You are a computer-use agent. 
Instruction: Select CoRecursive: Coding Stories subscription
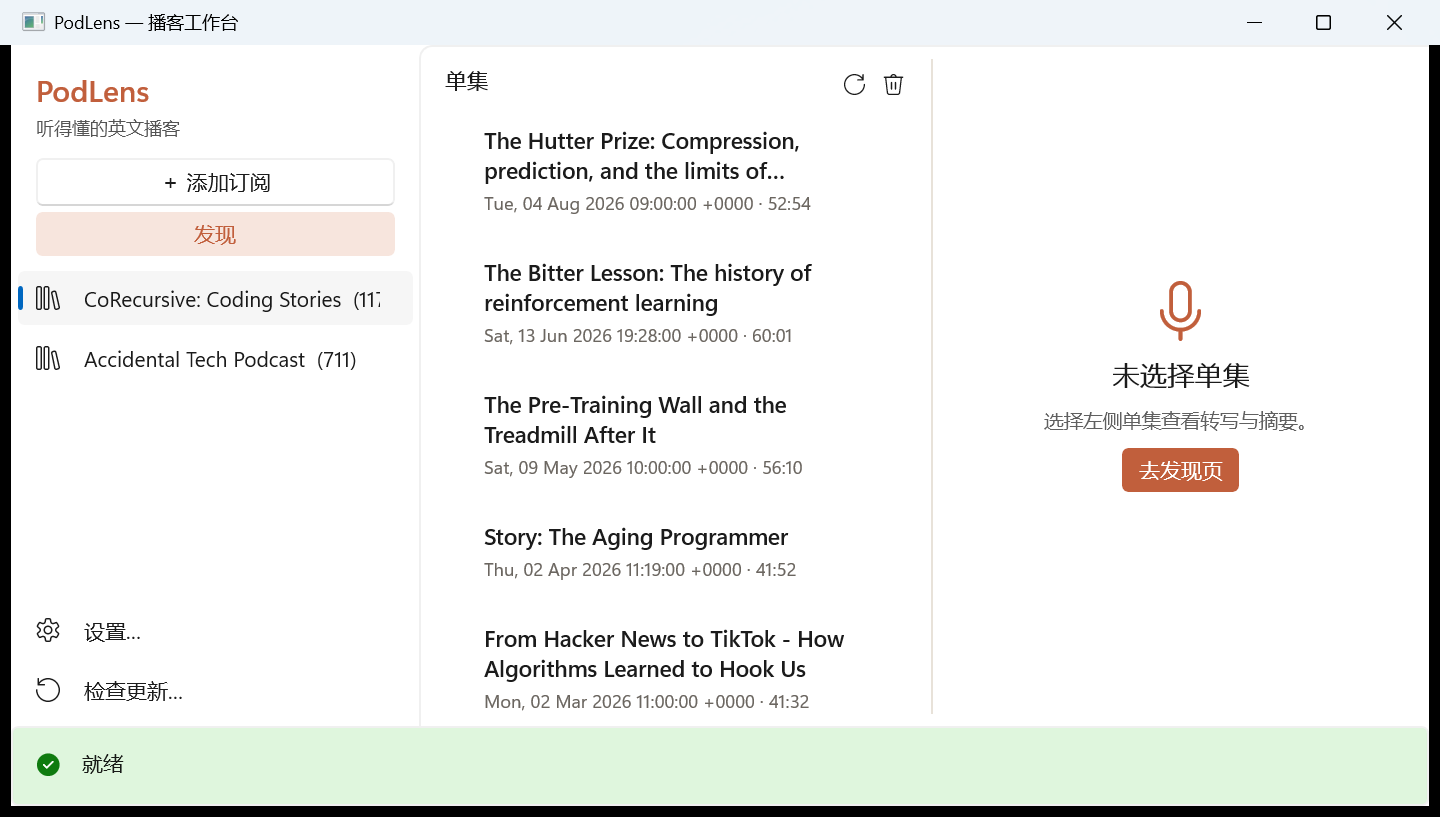(215, 299)
